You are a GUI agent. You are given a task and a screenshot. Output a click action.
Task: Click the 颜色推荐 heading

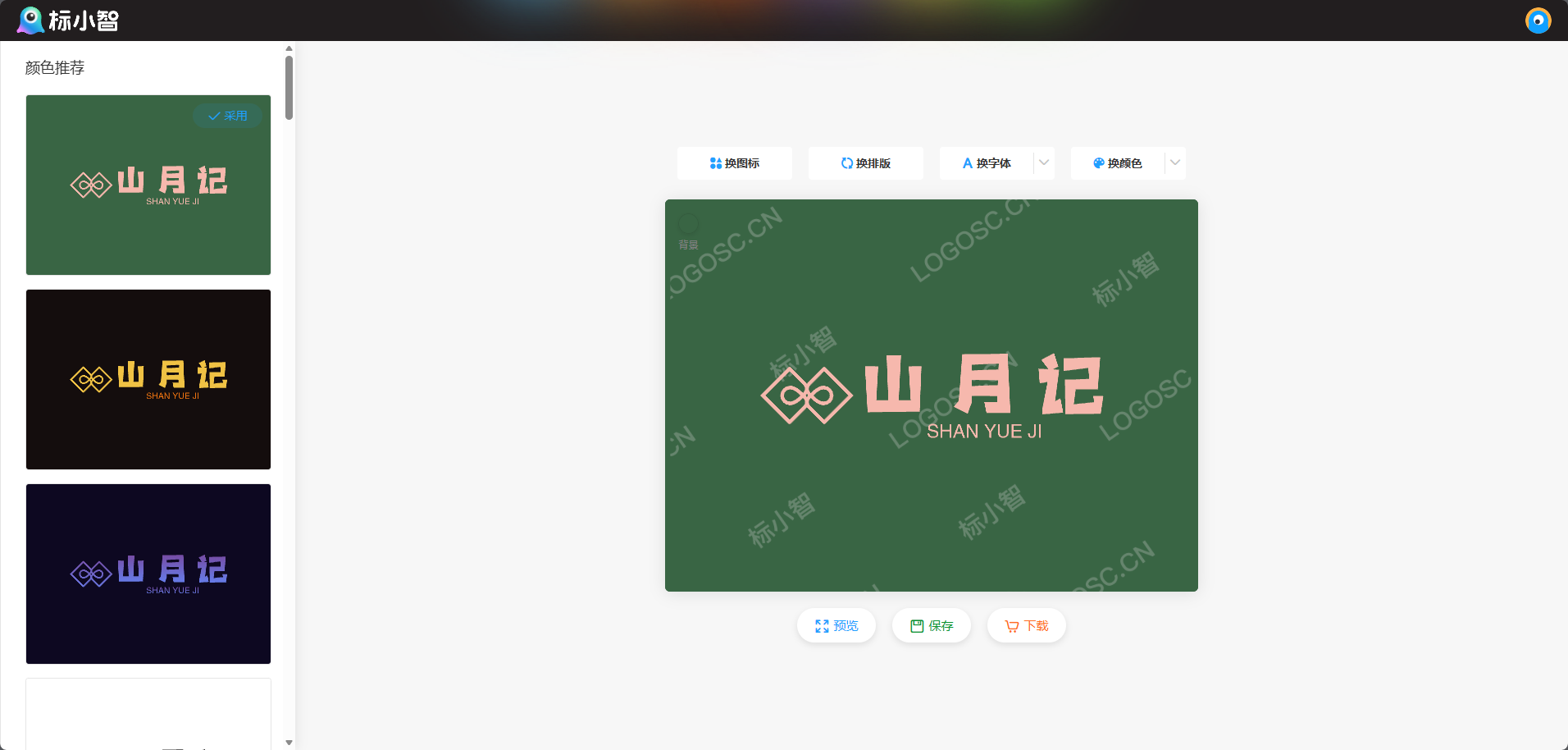pyautogui.click(x=55, y=68)
